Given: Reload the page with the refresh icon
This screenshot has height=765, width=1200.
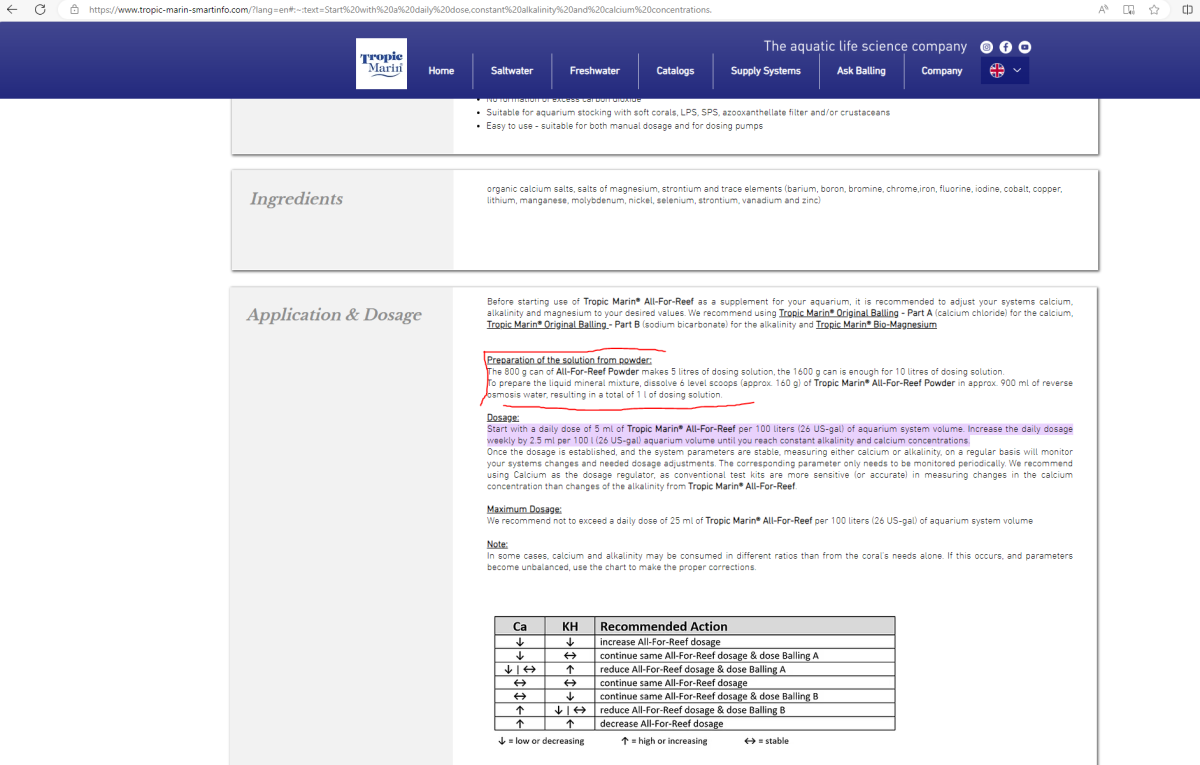Looking at the screenshot, I should point(40,9).
